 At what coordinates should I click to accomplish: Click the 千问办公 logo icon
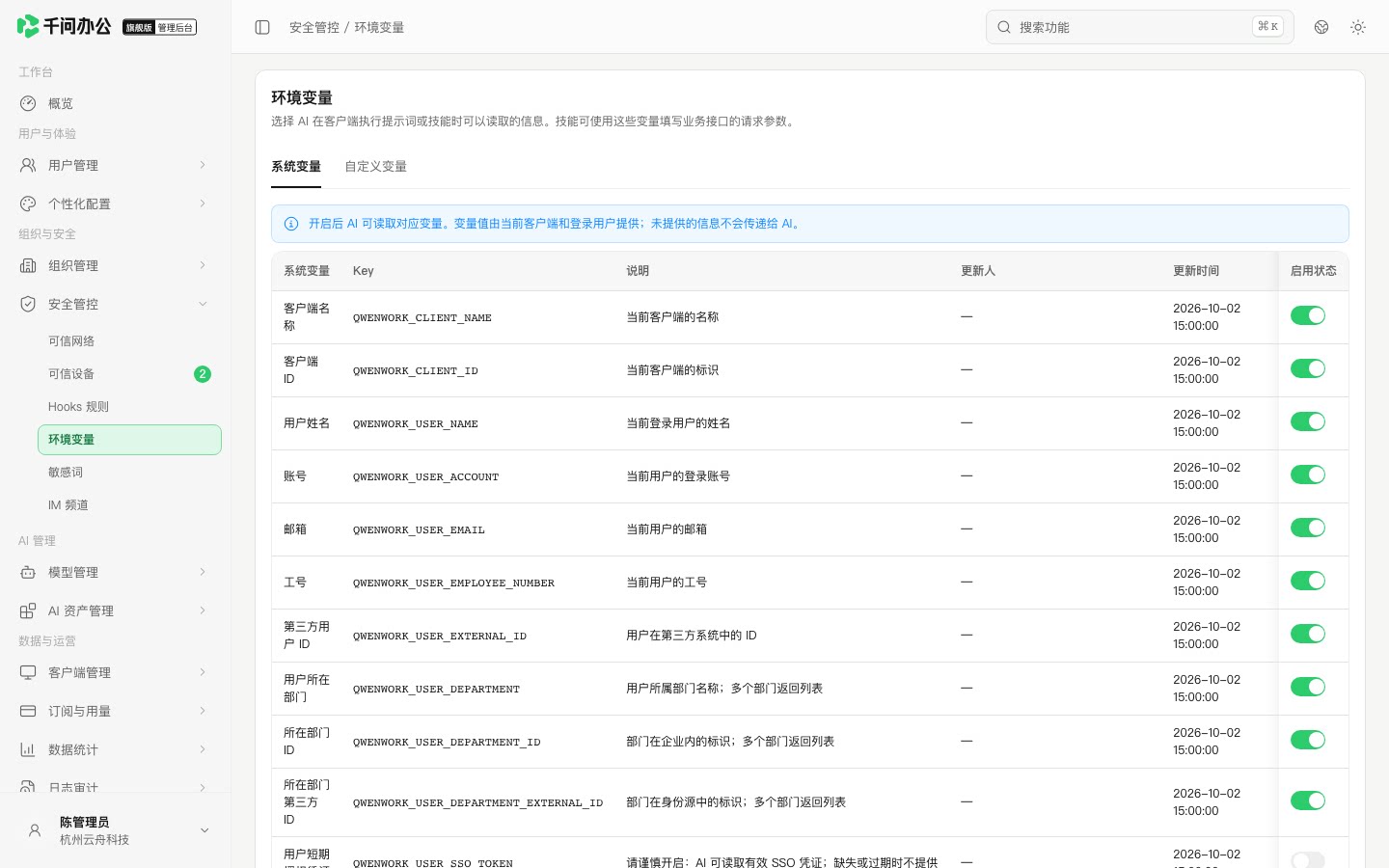pyautogui.click(x=28, y=26)
